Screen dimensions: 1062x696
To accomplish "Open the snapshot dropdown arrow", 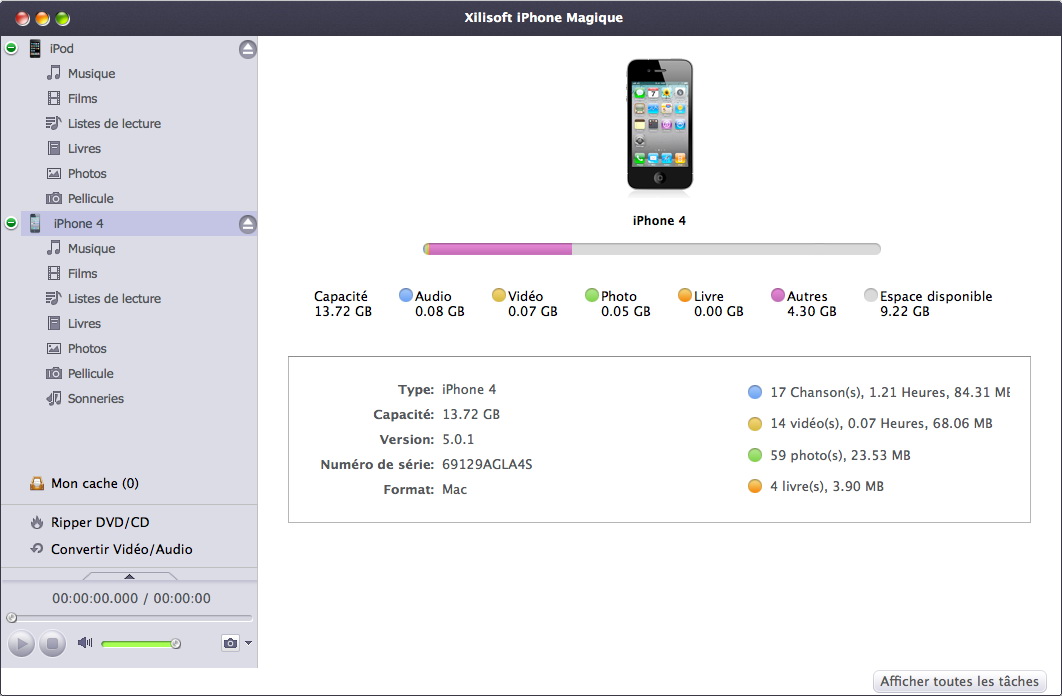I will tap(249, 643).
